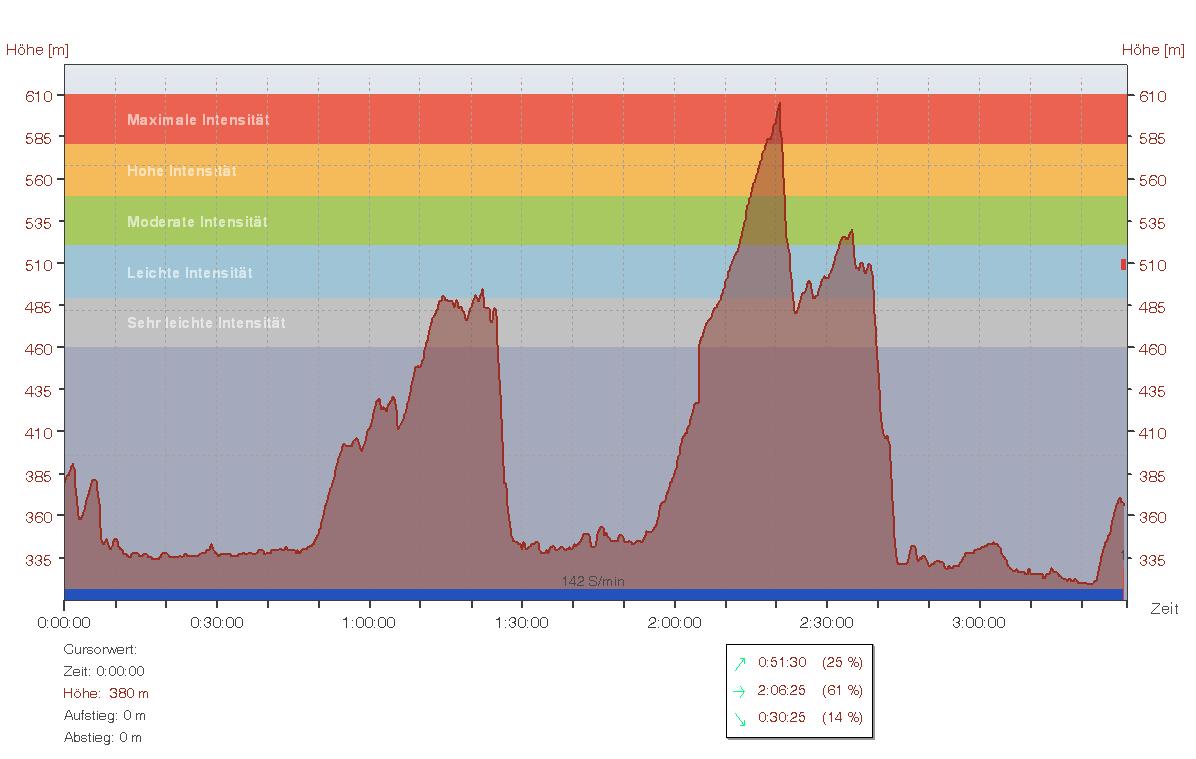Click the '460' value on left axis
1196x759 pixels.
point(39,349)
